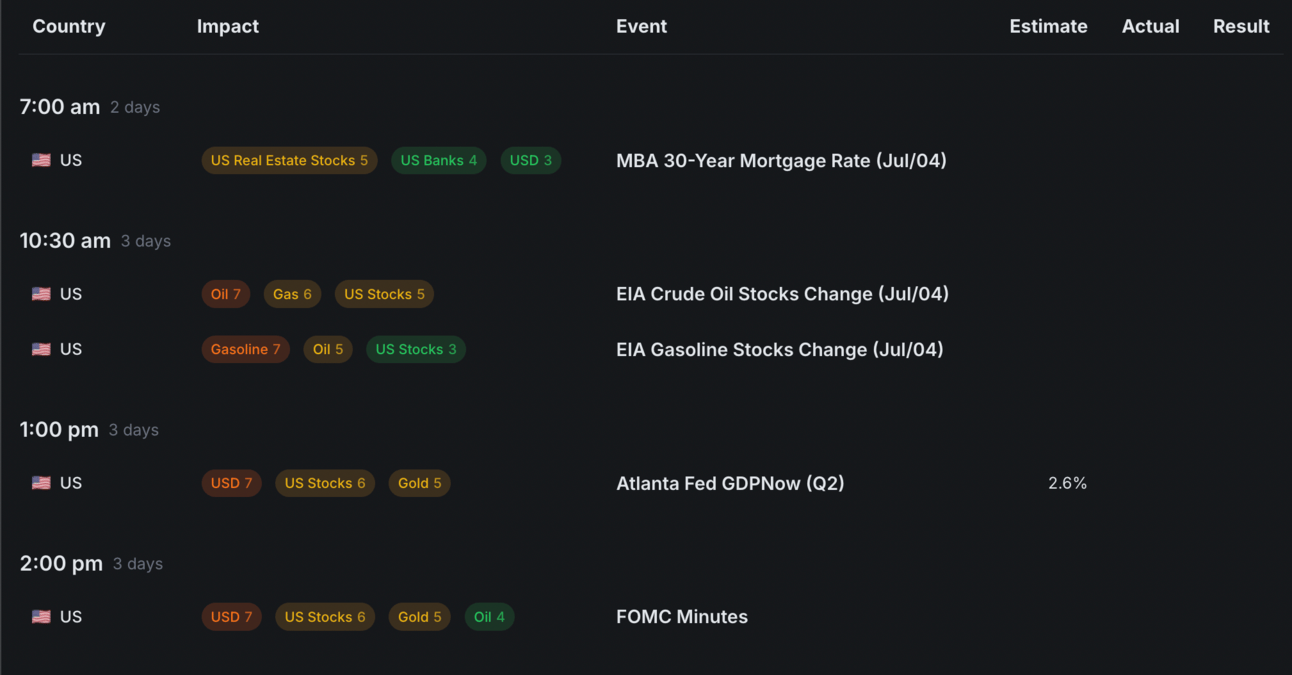The height and width of the screenshot is (675, 1292).
Task: Open the MBA 30-Year Mortgage Rate event
Action: (781, 160)
